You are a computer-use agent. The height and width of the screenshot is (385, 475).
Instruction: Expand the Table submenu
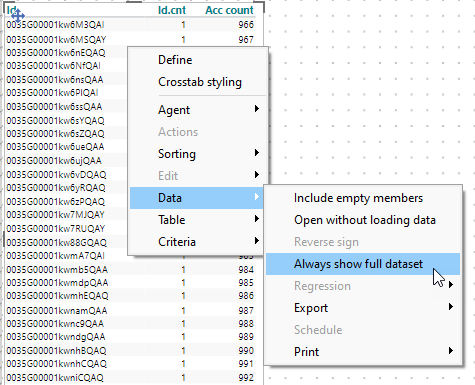tap(198, 220)
